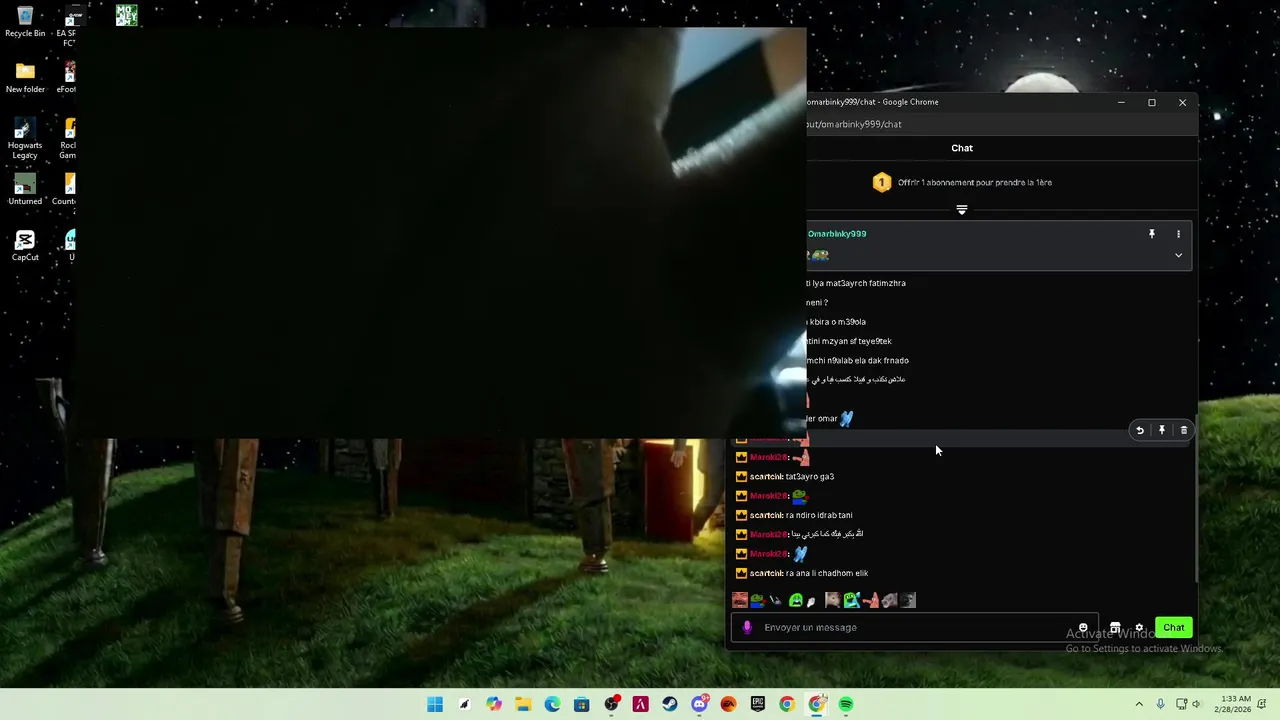Delete the hovered chat message

[x=1184, y=430]
